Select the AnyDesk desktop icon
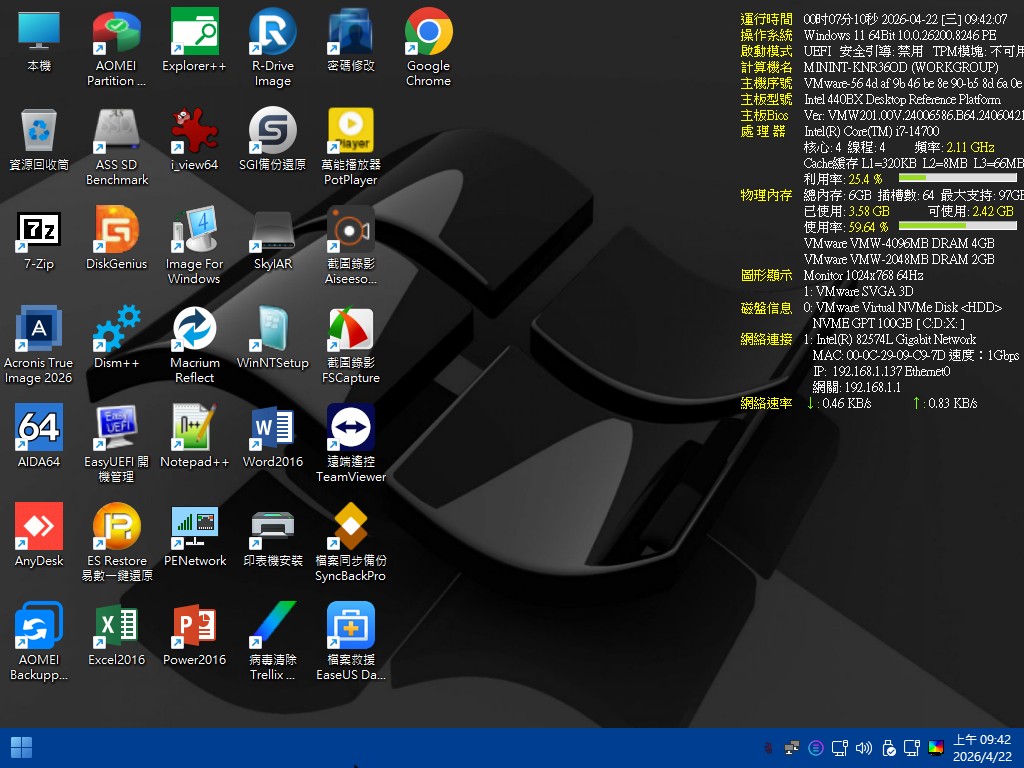1024x768 pixels. (x=39, y=527)
